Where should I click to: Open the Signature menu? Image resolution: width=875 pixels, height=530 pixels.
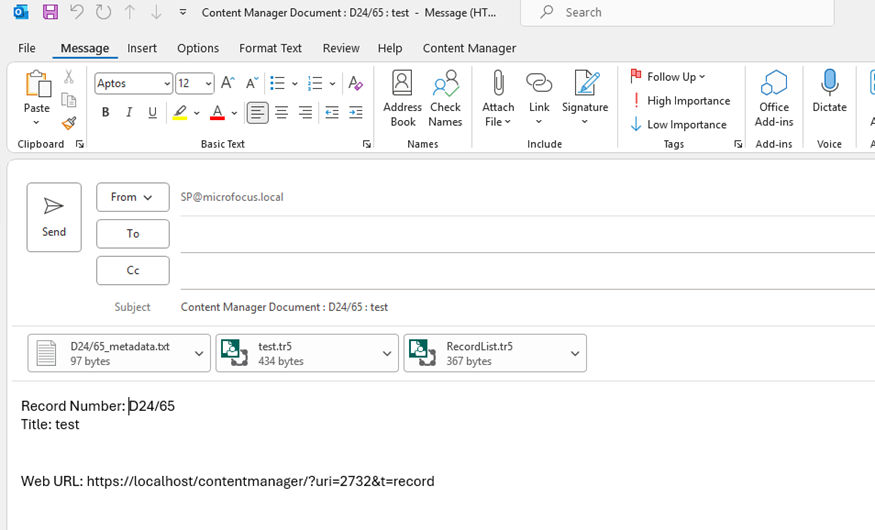tap(585, 99)
